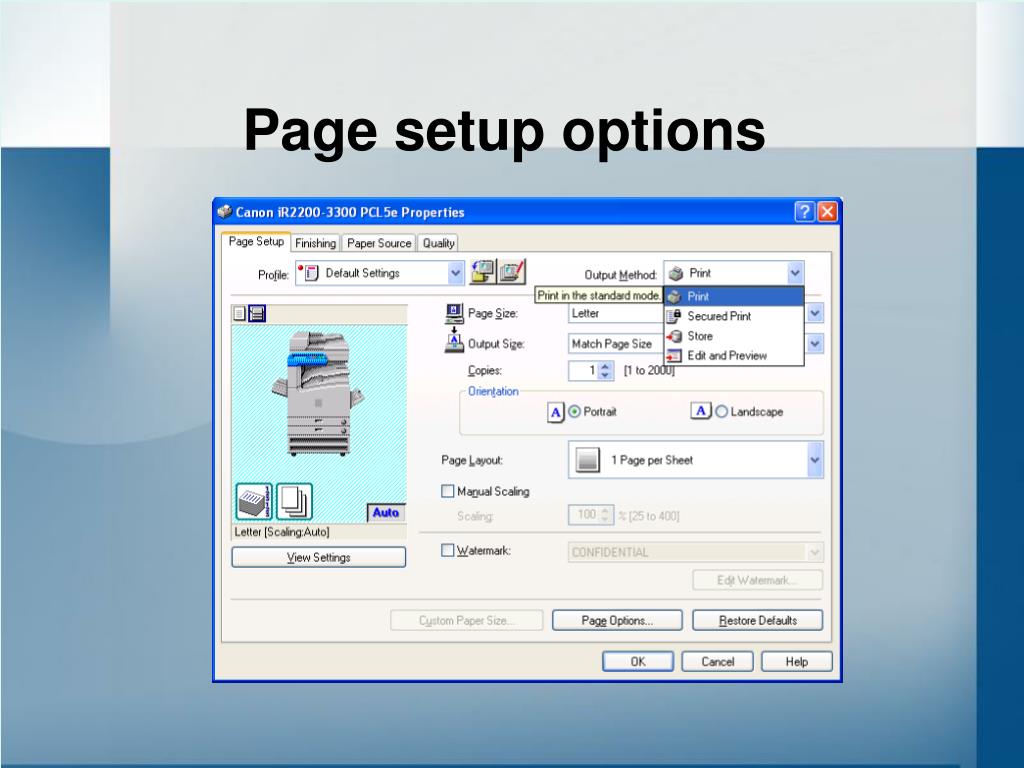Open the Output Size dropdown arrow
The width and height of the screenshot is (1024, 768).
click(x=814, y=344)
